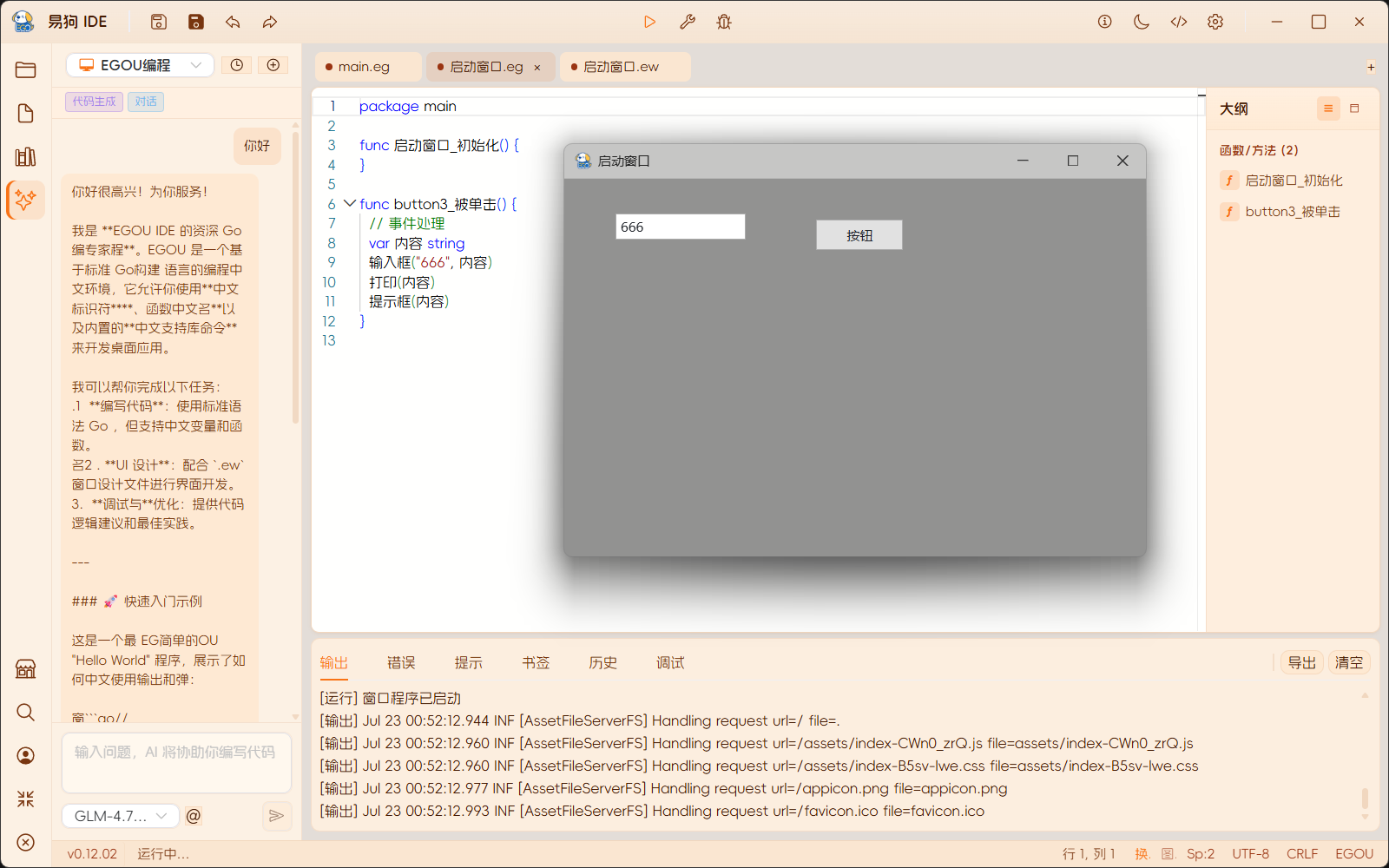Open the 错误 tab in the bottom panel
This screenshot has width=1389, height=868.
401,663
